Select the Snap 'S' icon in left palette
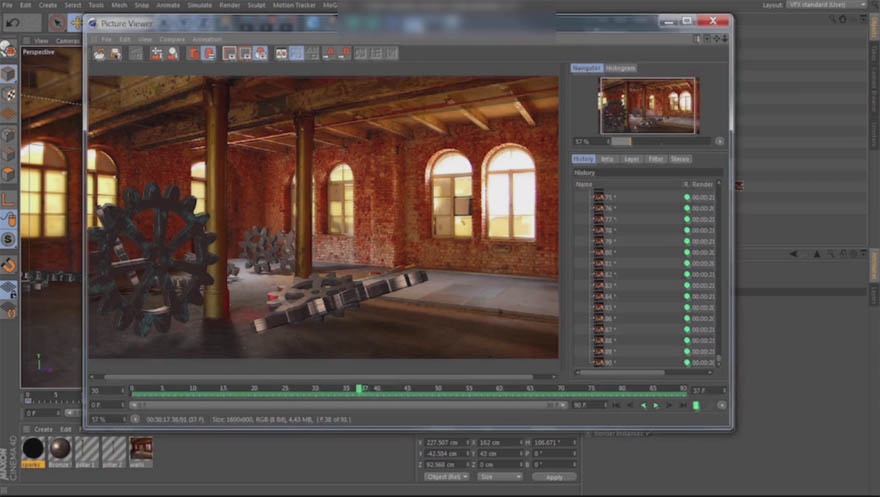This screenshot has height=497, width=880. pyautogui.click(x=8, y=240)
